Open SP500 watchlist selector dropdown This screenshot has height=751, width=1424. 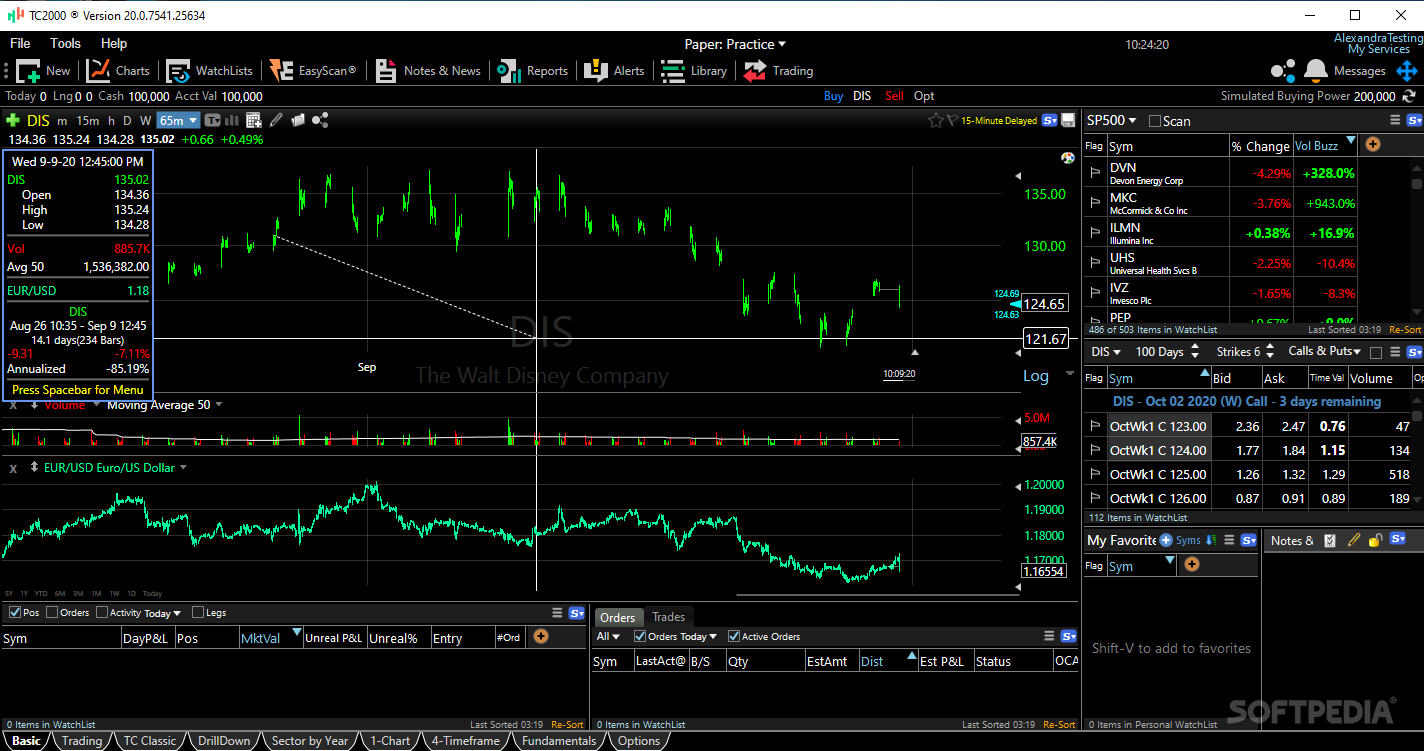[x=1112, y=120]
